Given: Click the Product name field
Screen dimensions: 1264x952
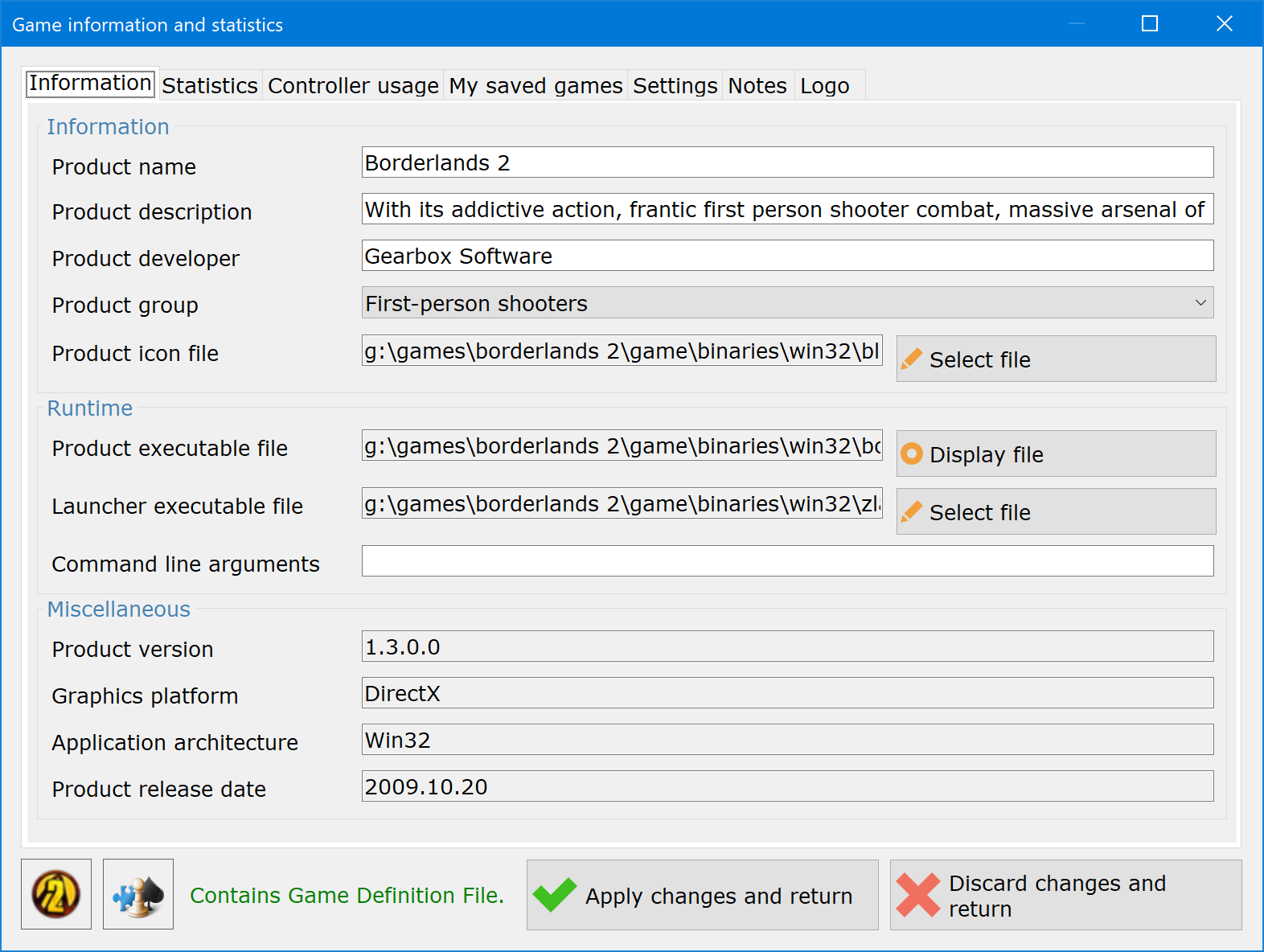Looking at the screenshot, I should tap(788, 162).
